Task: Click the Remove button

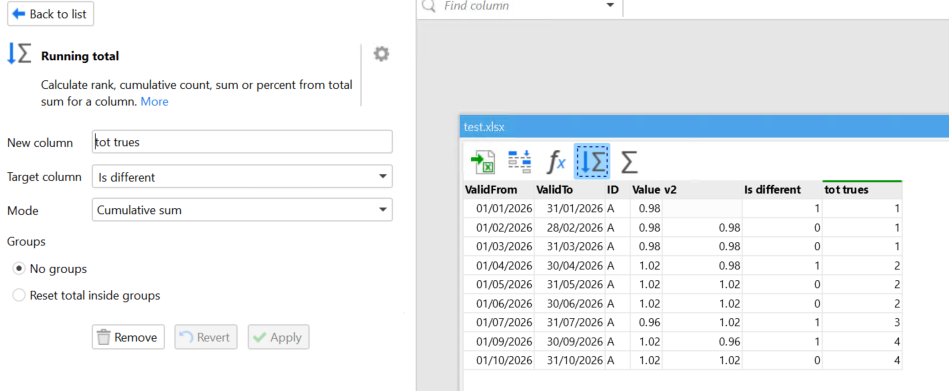Action: point(128,337)
